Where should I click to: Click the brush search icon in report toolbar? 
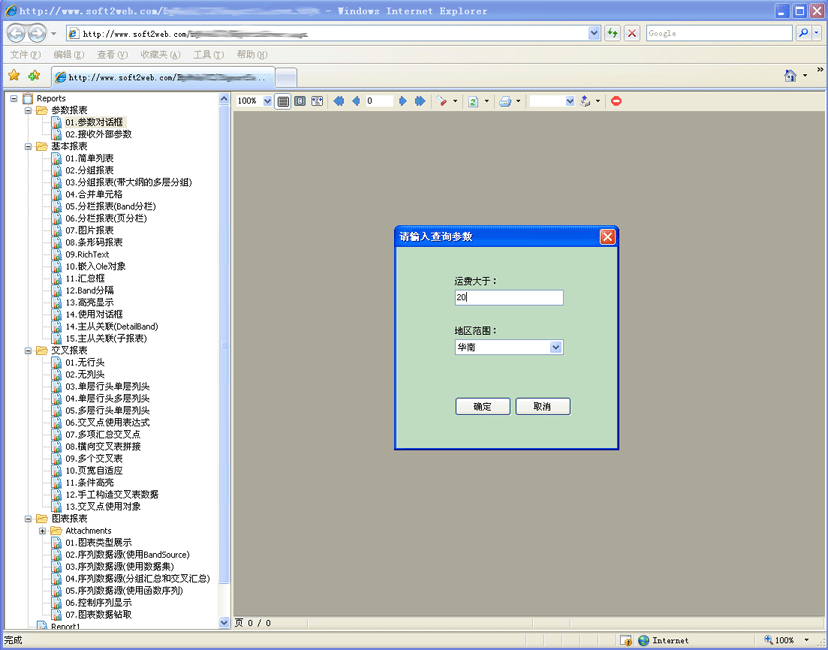click(x=441, y=101)
